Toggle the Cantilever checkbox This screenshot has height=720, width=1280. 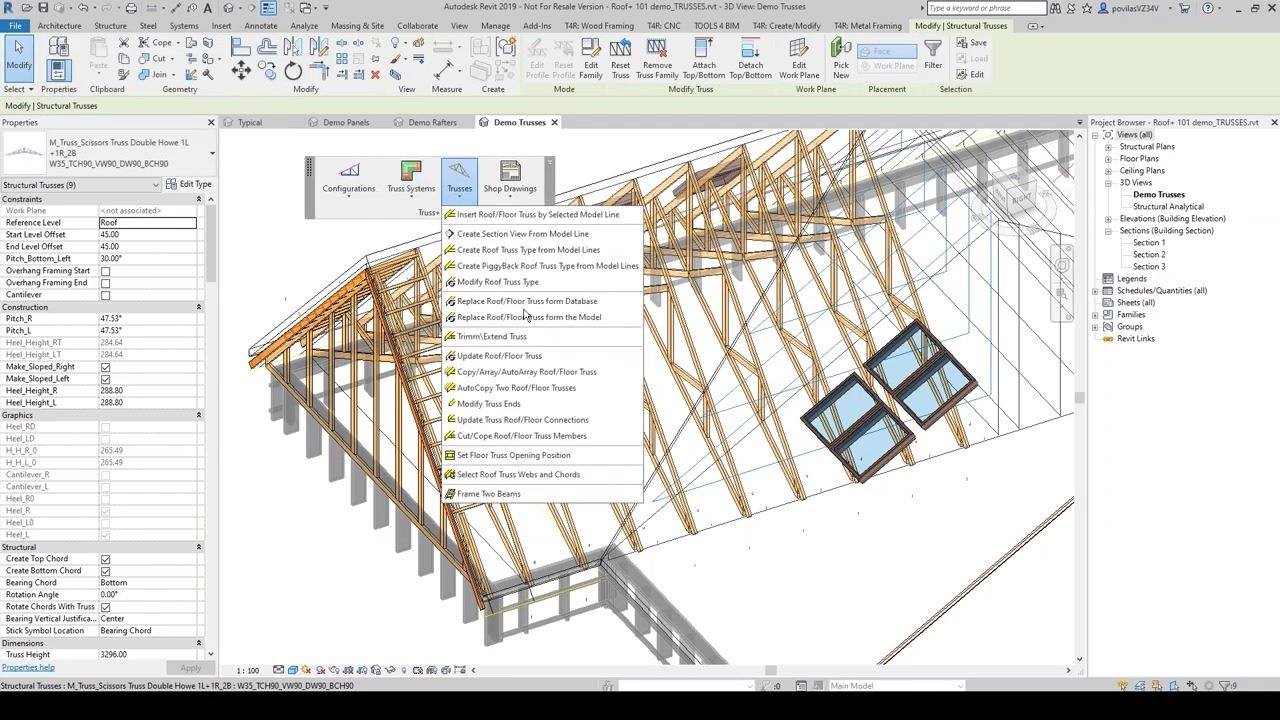coord(105,295)
